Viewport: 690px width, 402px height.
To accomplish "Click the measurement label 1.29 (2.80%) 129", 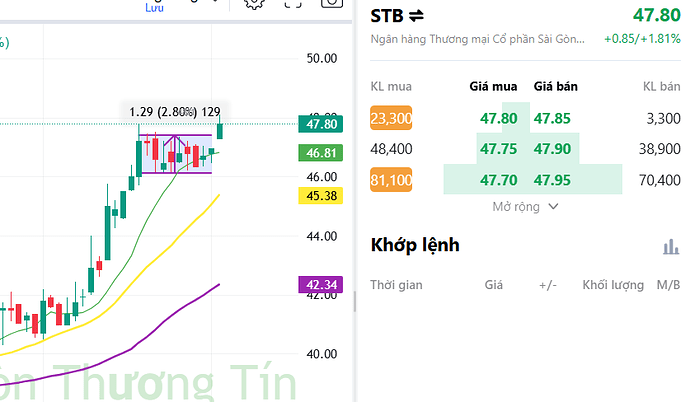I will 175,112.
